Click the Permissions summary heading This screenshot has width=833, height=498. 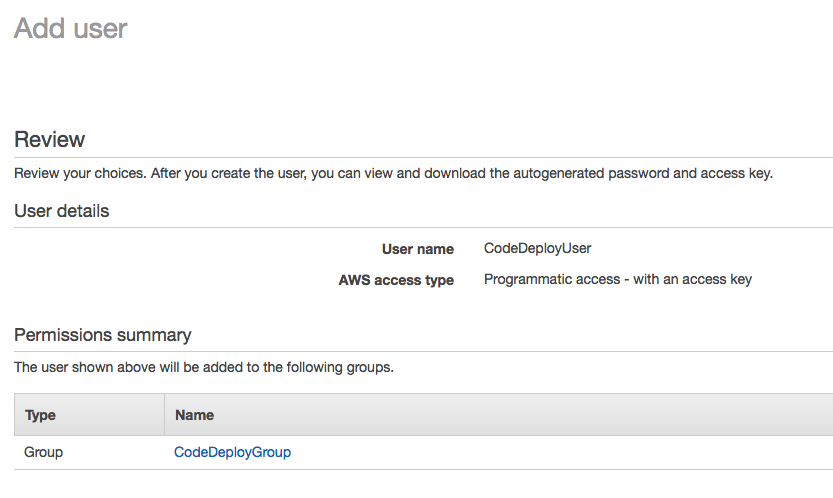(x=103, y=335)
